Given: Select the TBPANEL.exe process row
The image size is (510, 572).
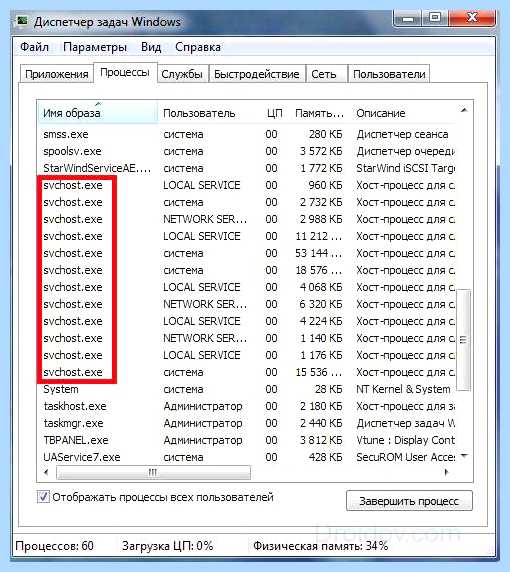Looking at the screenshot, I should coord(247,440).
